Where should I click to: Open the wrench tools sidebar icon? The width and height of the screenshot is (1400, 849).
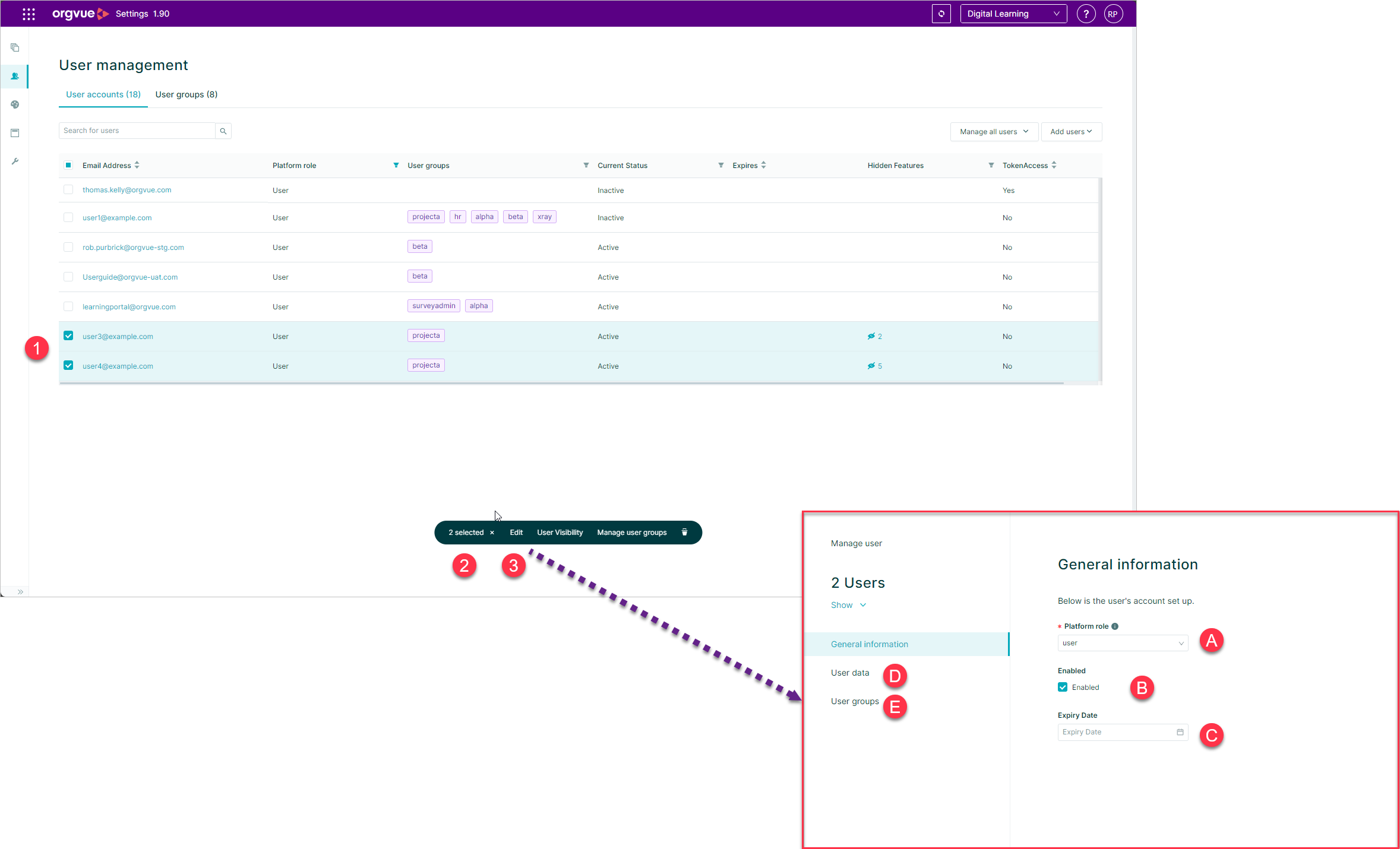(x=15, y=161)
